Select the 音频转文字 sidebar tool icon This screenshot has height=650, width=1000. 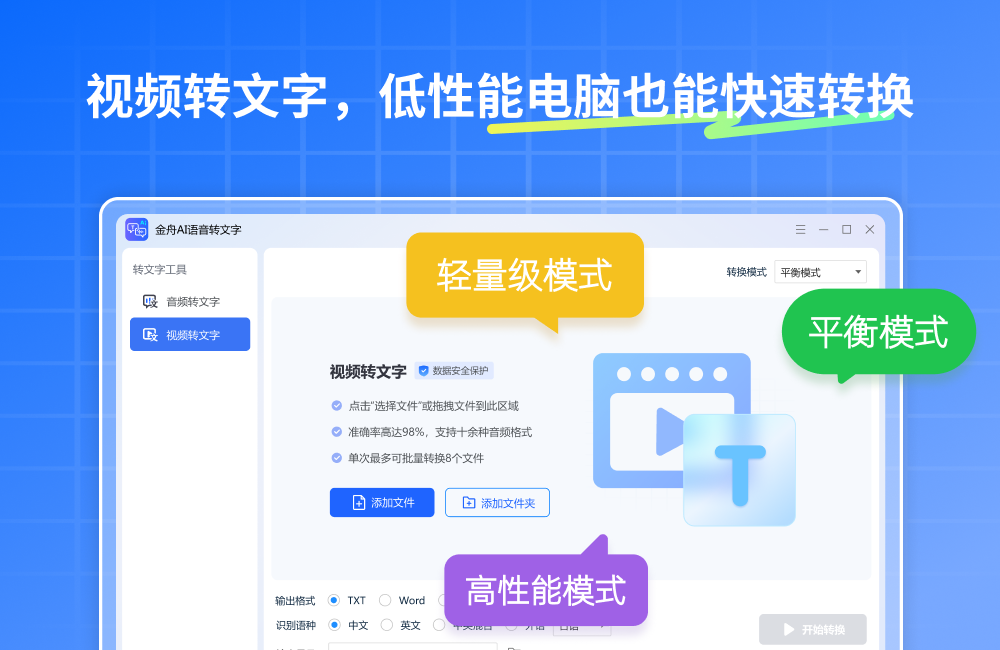(148, 301)
